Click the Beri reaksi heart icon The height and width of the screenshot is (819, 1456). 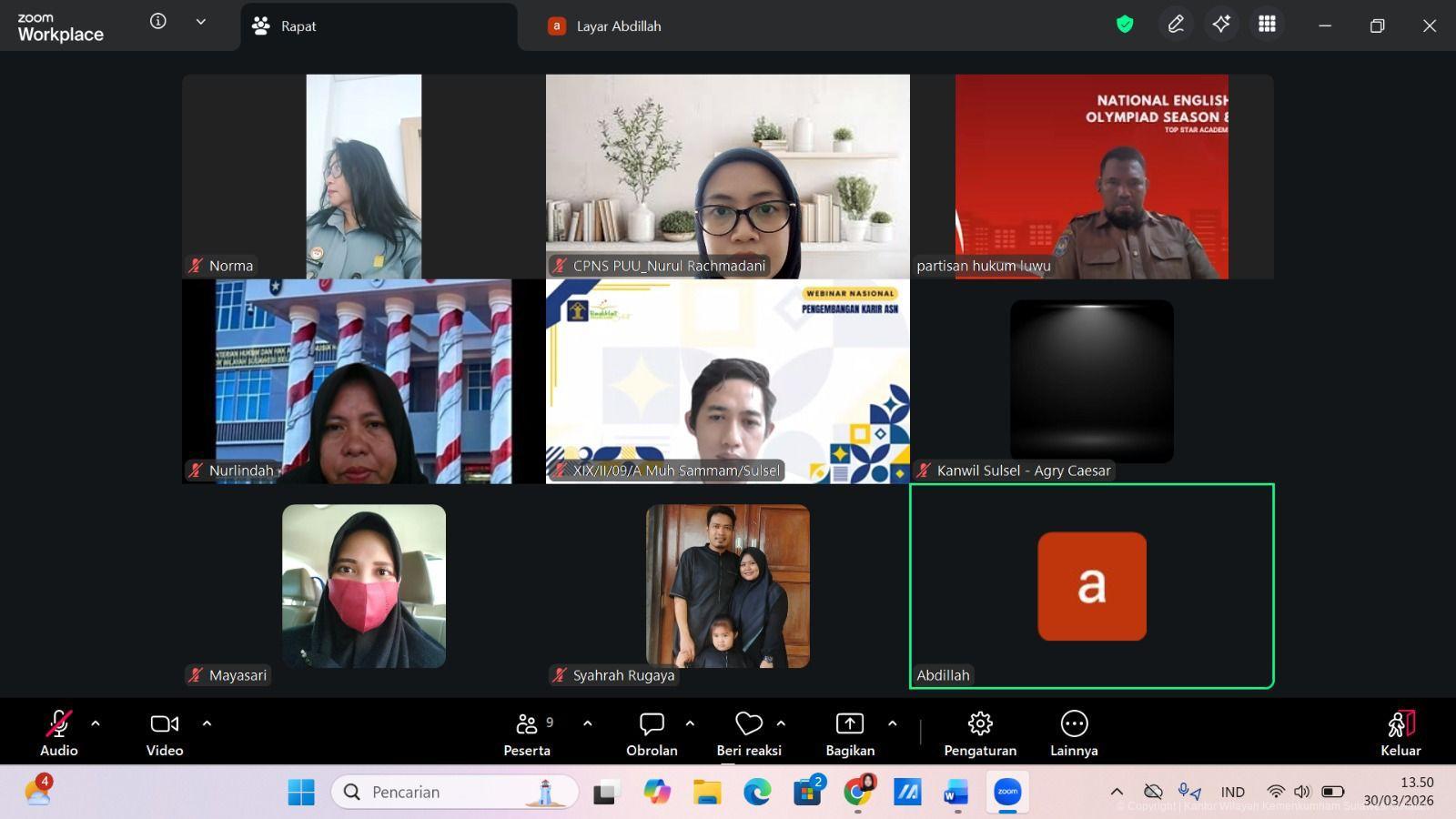point(748,724)
